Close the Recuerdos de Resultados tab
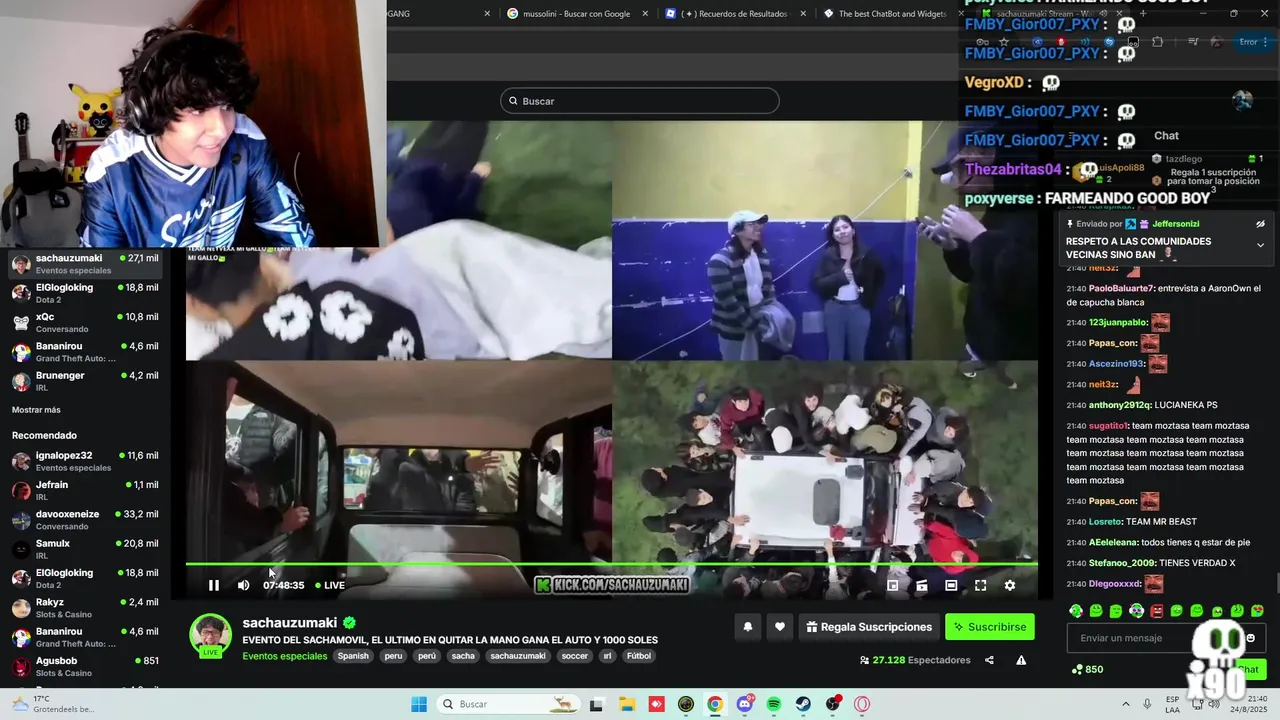Image resolution: width=1280 pixels, height=720 pixels. click(x=802, y=14)
